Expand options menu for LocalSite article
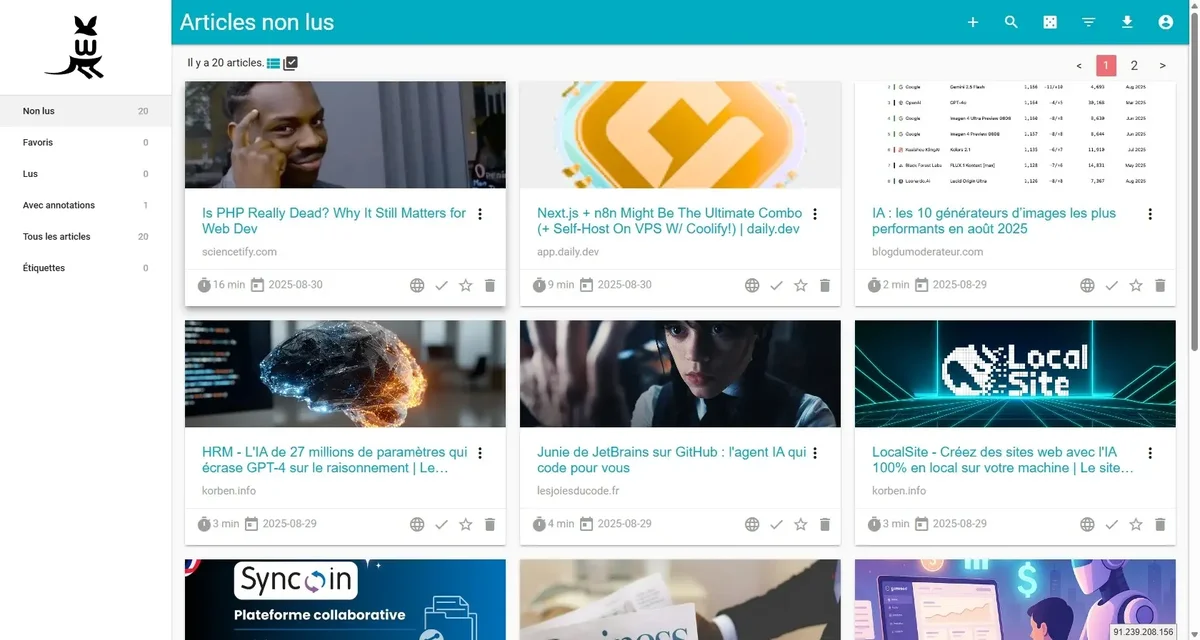The image size is (1200, 640). point(1150,453)
